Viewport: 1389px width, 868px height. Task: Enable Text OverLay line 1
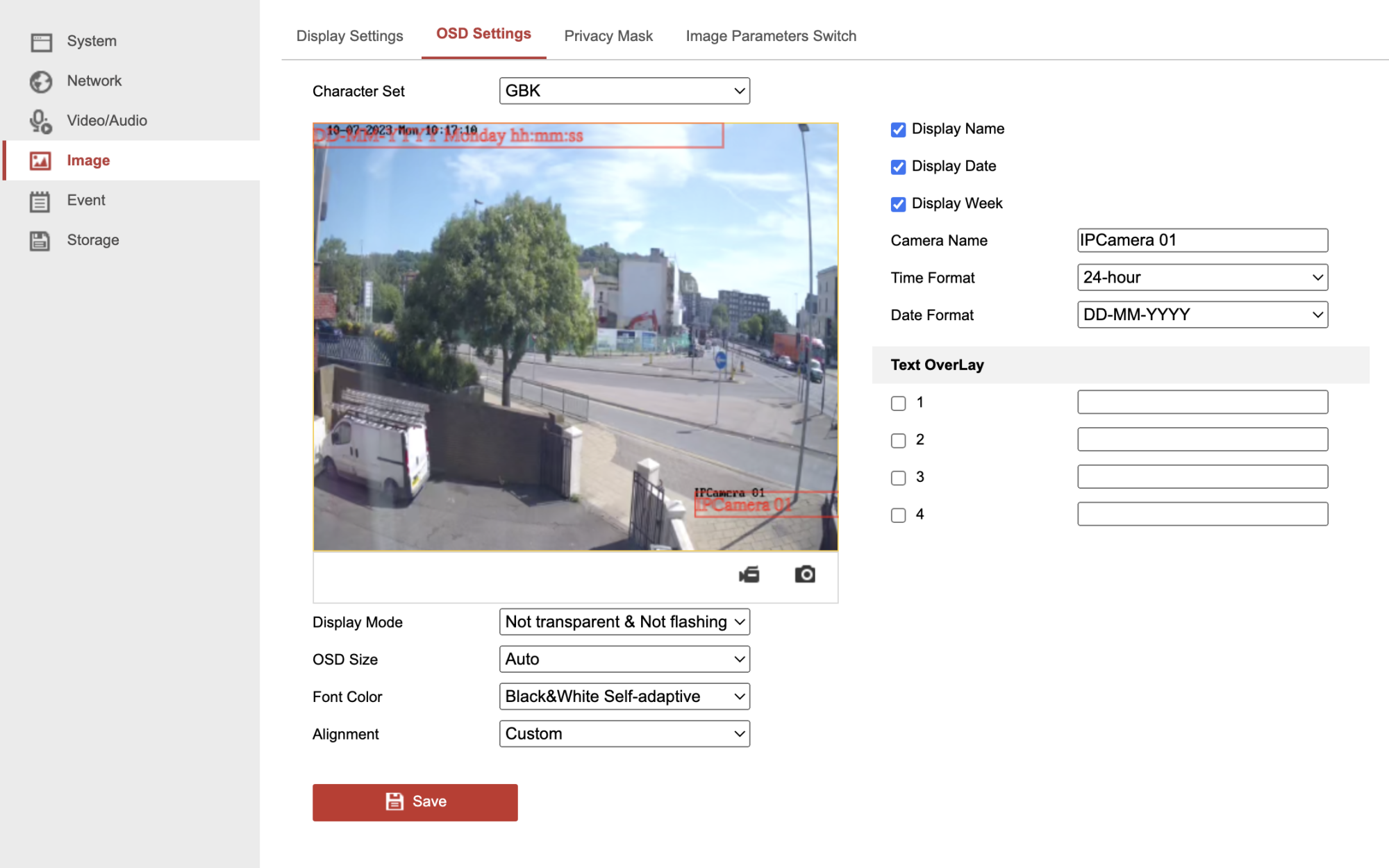coord(898,403)
